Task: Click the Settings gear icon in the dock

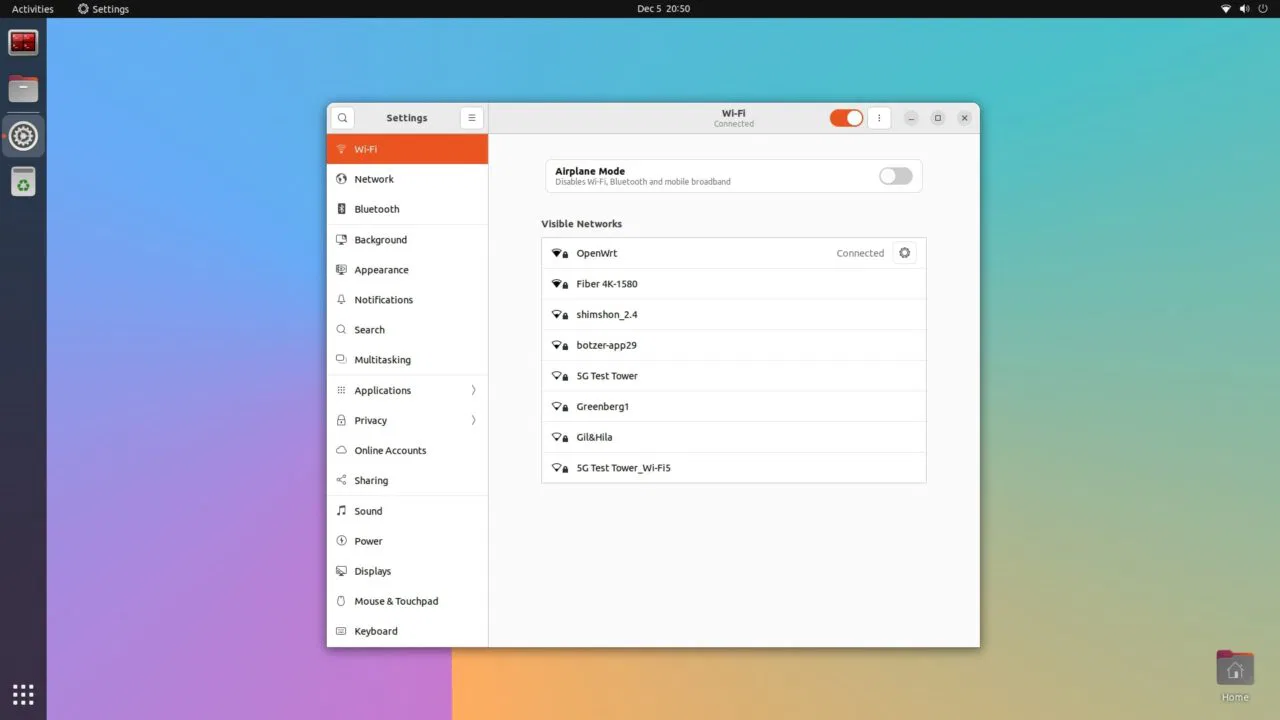Action: [x=23, y=135]
